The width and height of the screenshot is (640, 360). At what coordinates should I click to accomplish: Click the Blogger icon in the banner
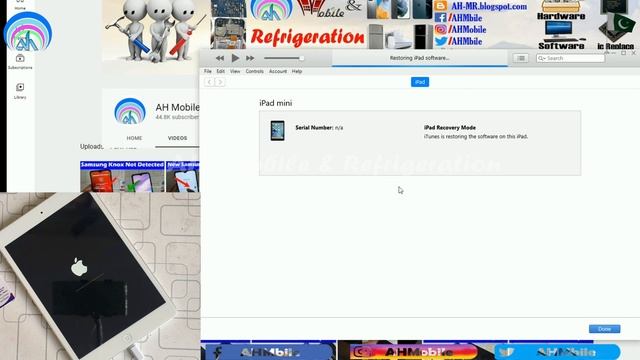tap(440, 6)
